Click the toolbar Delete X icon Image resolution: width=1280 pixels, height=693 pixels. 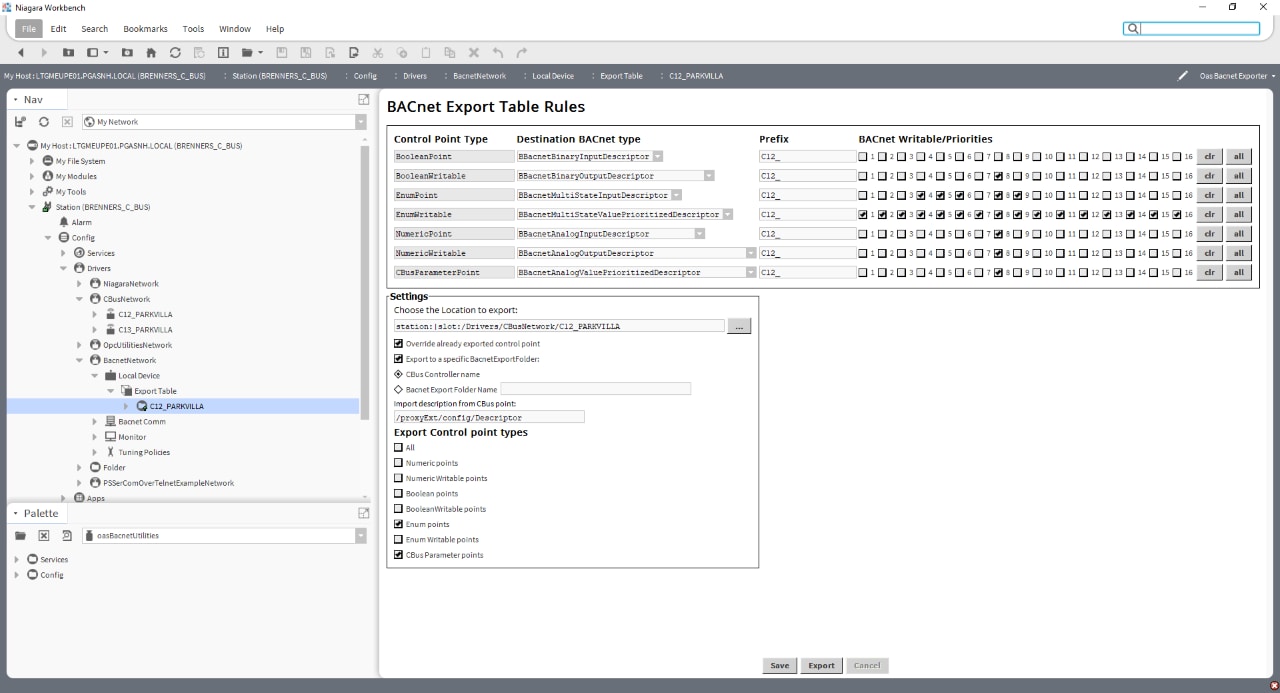click(x=474, y=52)
